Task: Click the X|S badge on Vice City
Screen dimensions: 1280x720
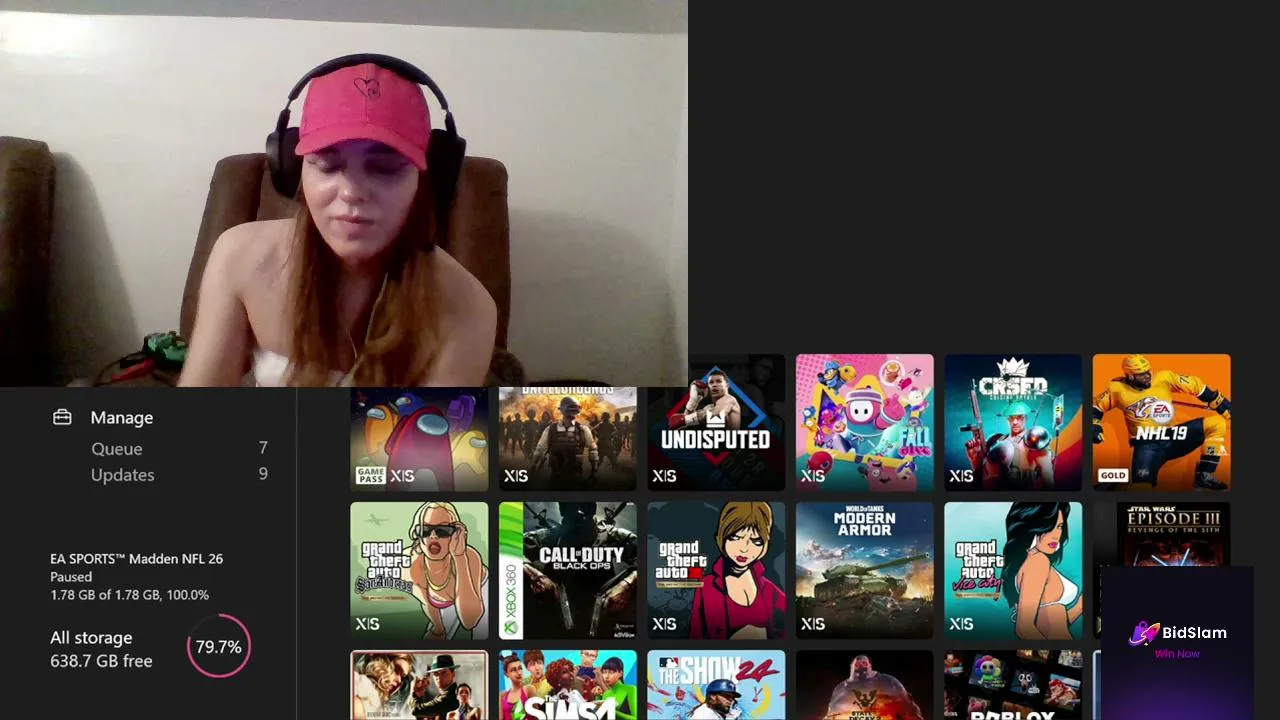Action: [961, 624]
